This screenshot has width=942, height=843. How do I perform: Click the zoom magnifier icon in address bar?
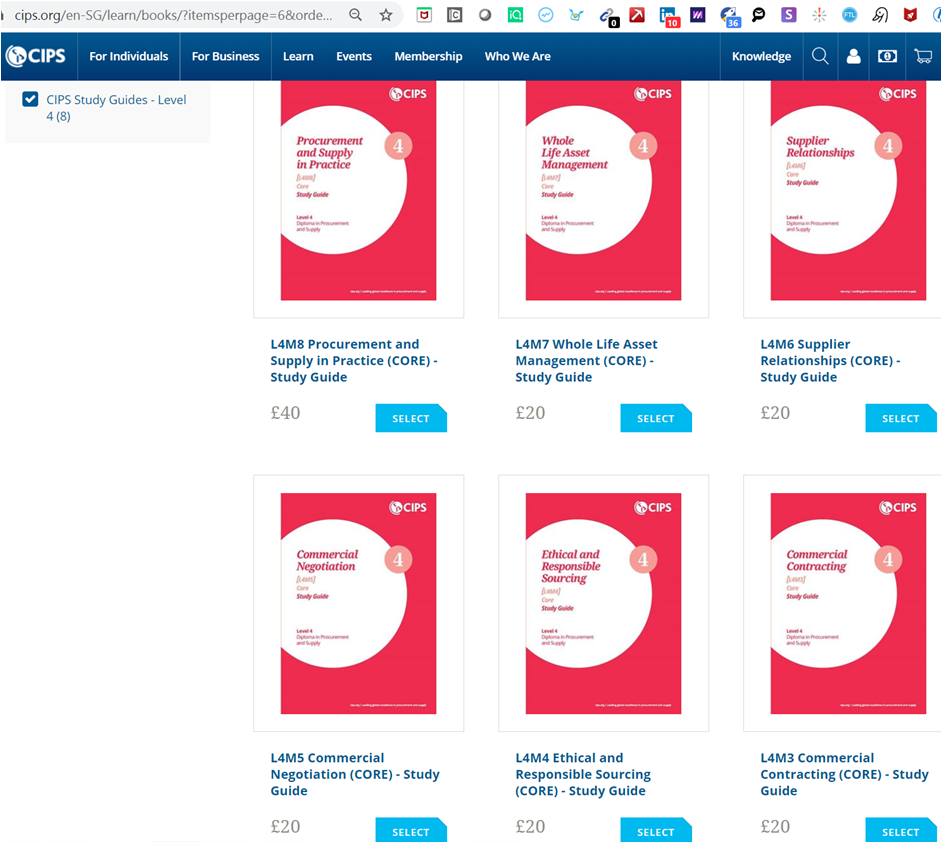(355, 15)
